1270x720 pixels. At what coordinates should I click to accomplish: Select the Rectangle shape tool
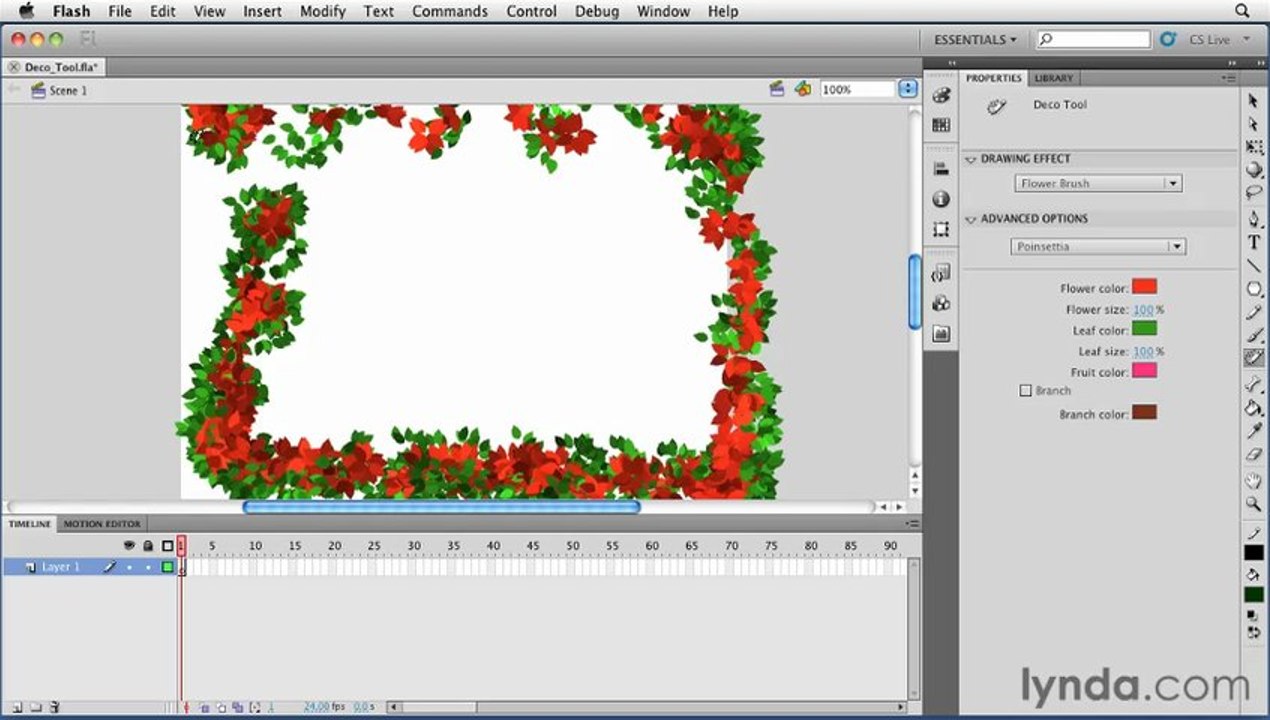tap(1253, 289)
